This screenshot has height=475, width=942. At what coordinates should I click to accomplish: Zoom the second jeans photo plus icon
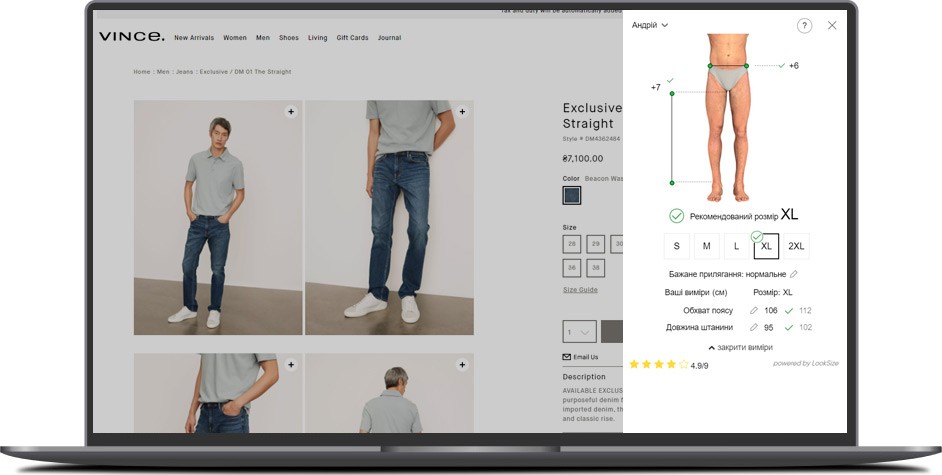tap(462, 112)
